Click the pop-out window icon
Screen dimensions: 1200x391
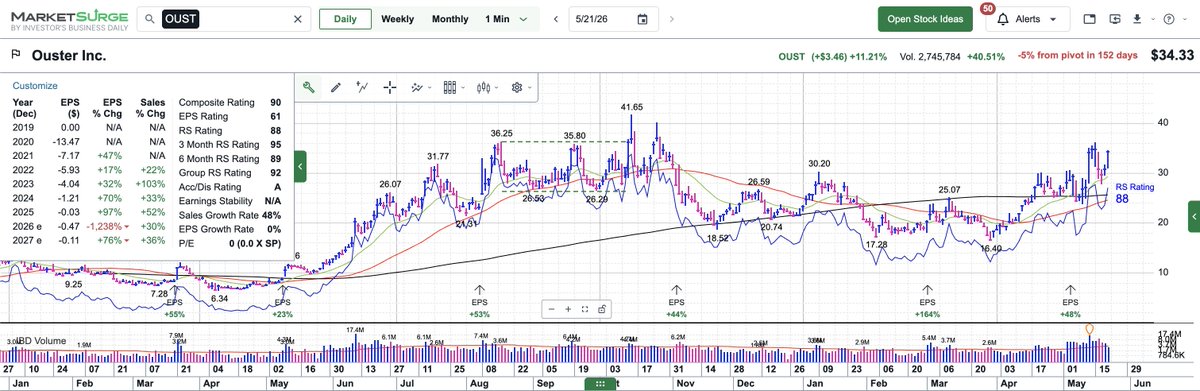point(1089,19)
